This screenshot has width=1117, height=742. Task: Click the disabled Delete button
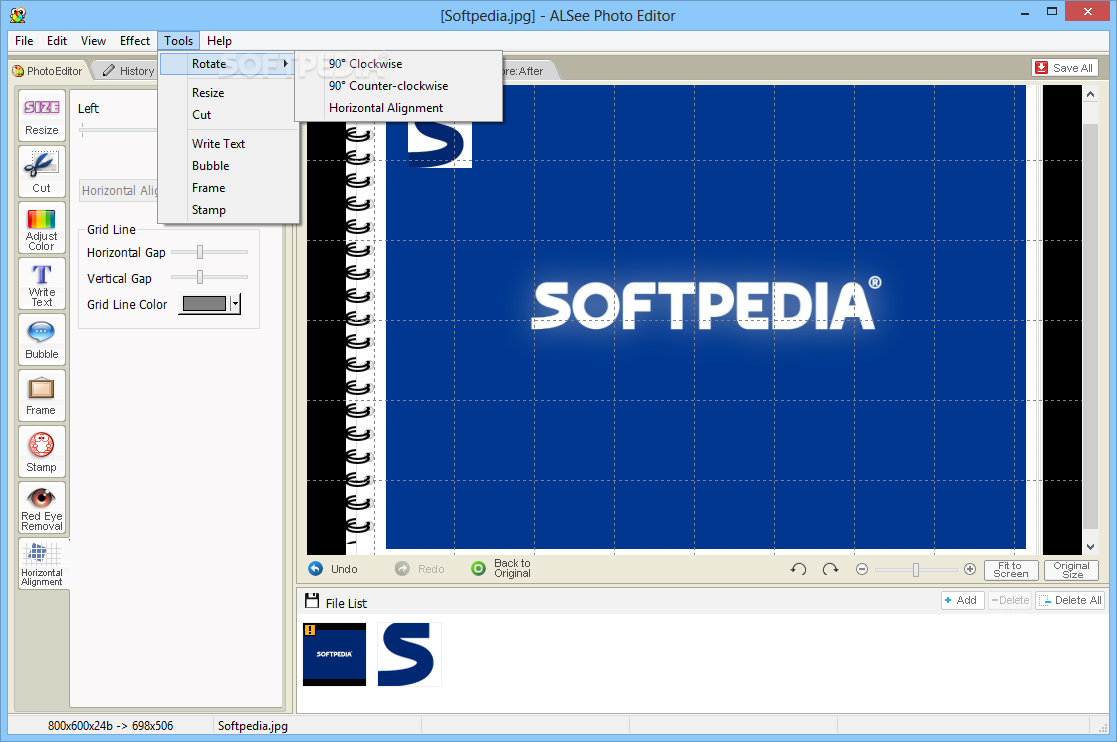(1010, 600)
